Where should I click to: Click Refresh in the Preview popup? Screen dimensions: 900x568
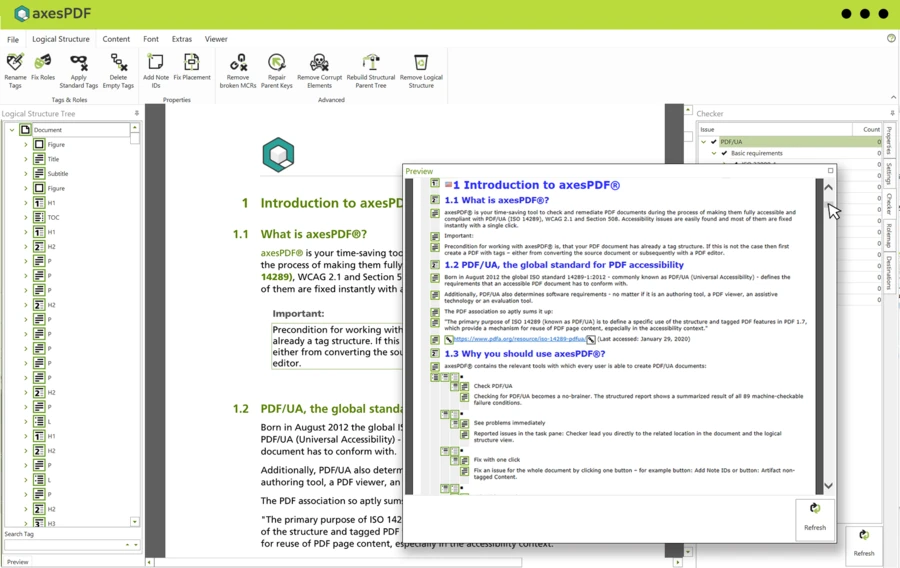(x=814, y=518)
